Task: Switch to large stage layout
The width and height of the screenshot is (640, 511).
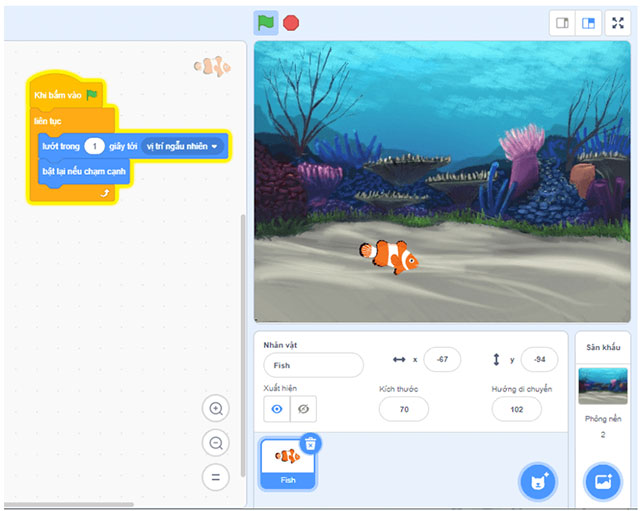Action: coord(588,23)
